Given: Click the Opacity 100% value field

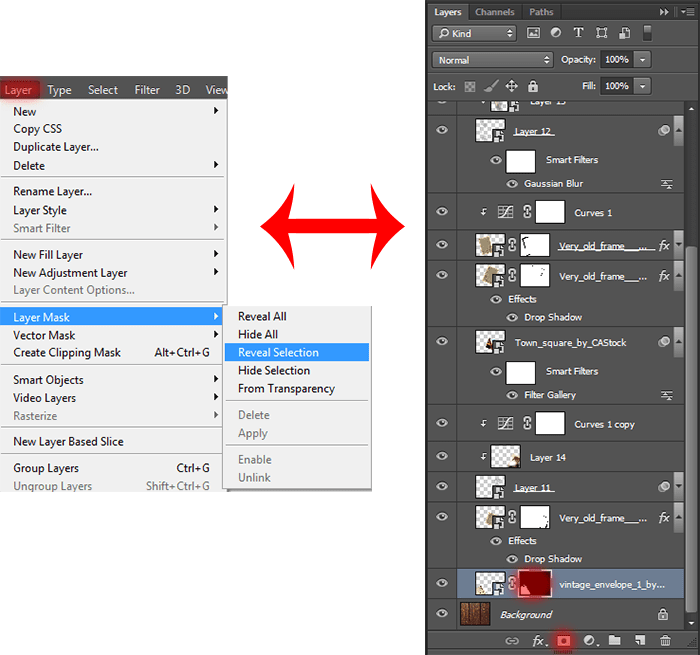Looking at the screenshot, I should (617, 59).
